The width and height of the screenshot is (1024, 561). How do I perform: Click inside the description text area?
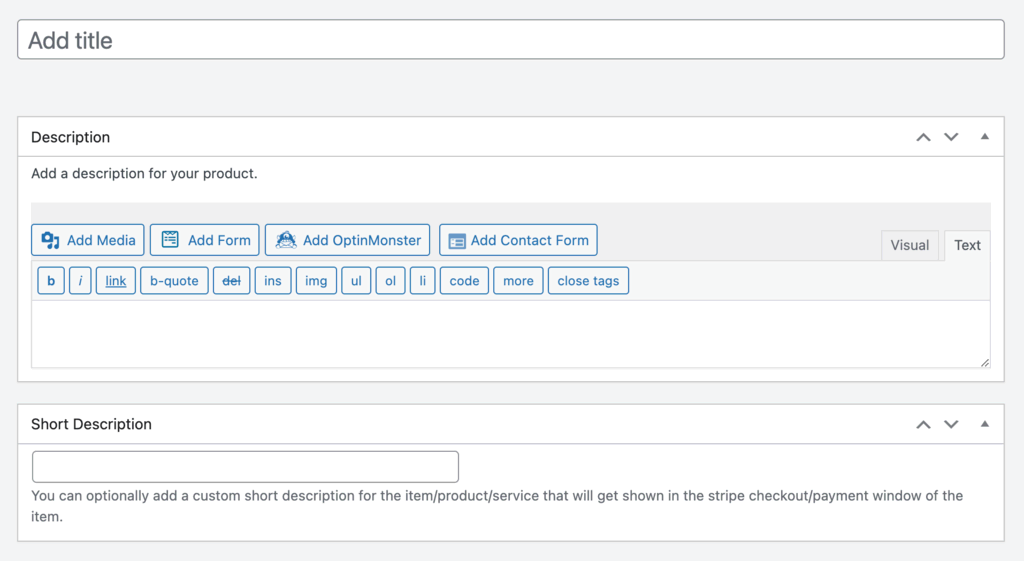point(511,334)
